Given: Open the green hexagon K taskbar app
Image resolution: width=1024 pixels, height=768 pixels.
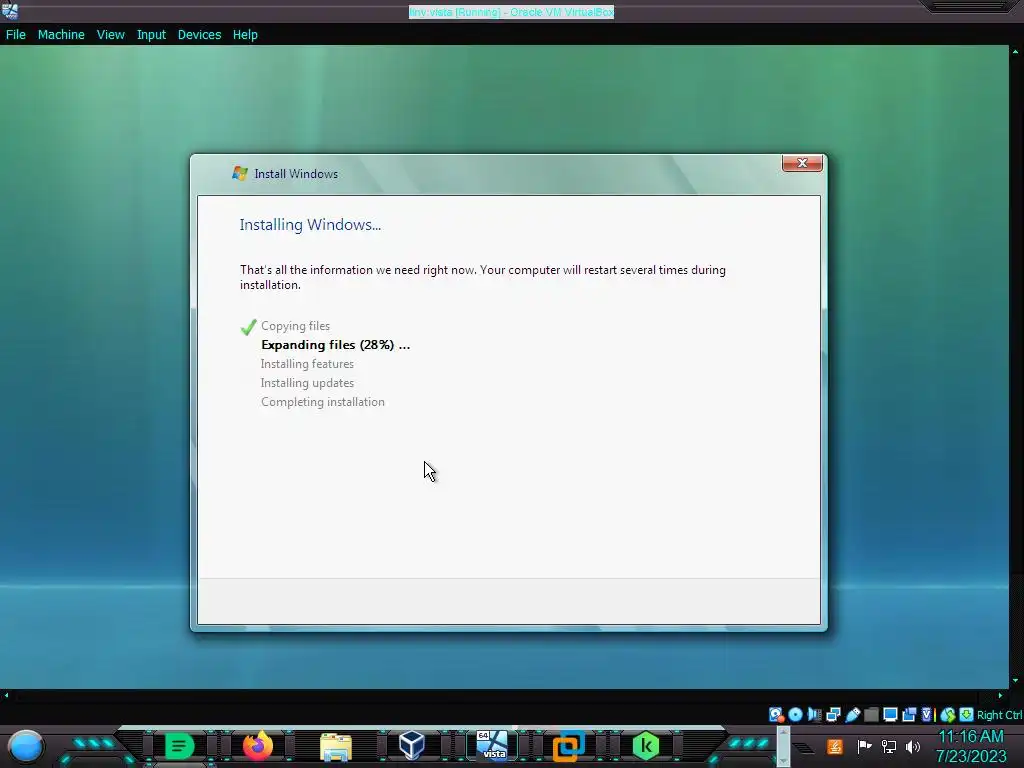Looking at the screenshot, I should 646,746.
